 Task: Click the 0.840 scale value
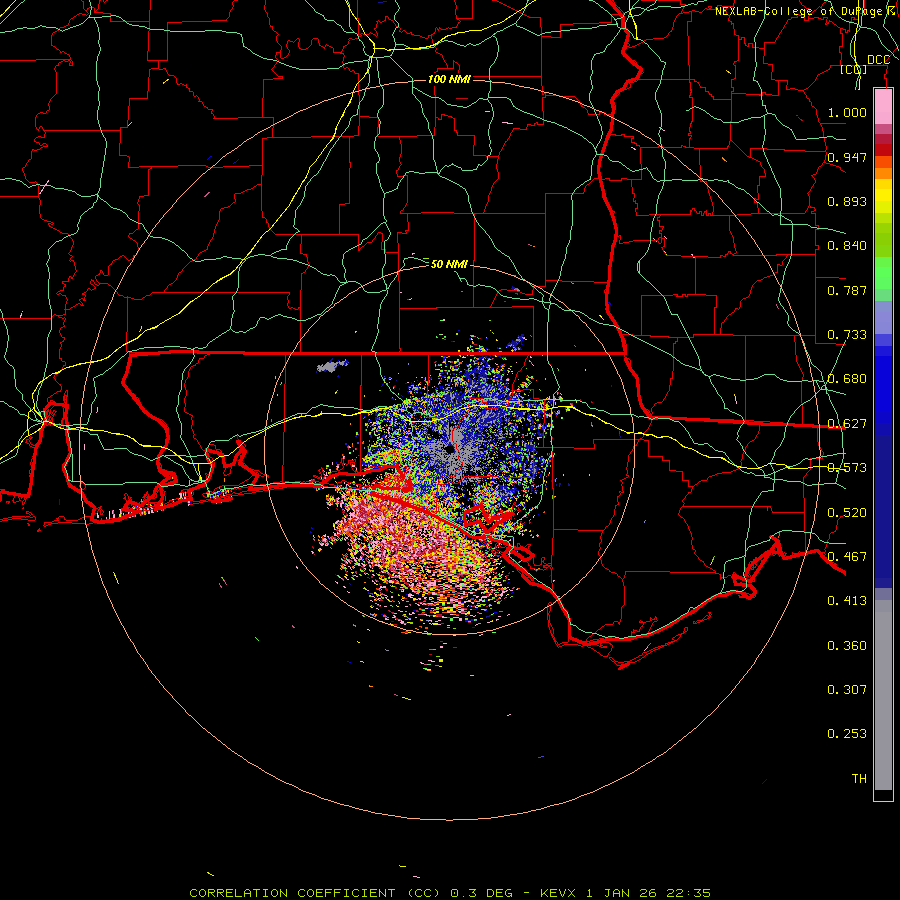click(x=847, y=246)
